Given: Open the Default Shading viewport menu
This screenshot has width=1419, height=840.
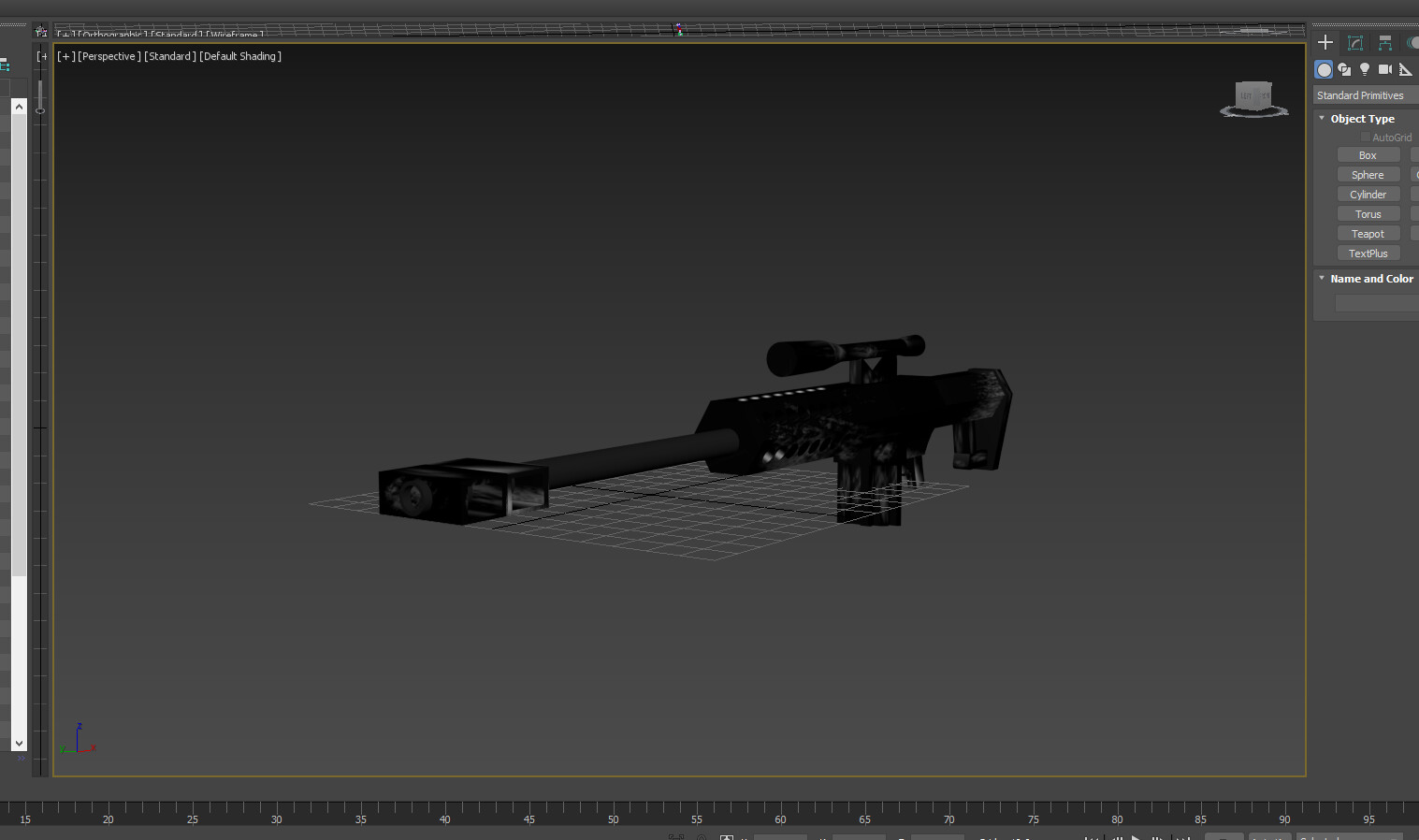Looking at the screenshot, I should pyautogui.click(x=239, y=56).
